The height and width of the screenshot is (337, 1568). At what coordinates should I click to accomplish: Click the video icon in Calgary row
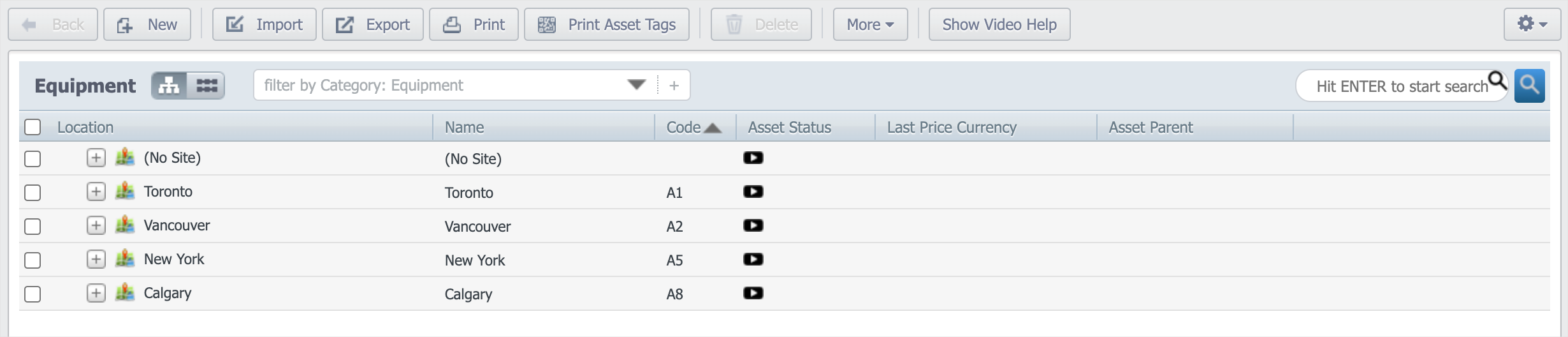point(753,293)
